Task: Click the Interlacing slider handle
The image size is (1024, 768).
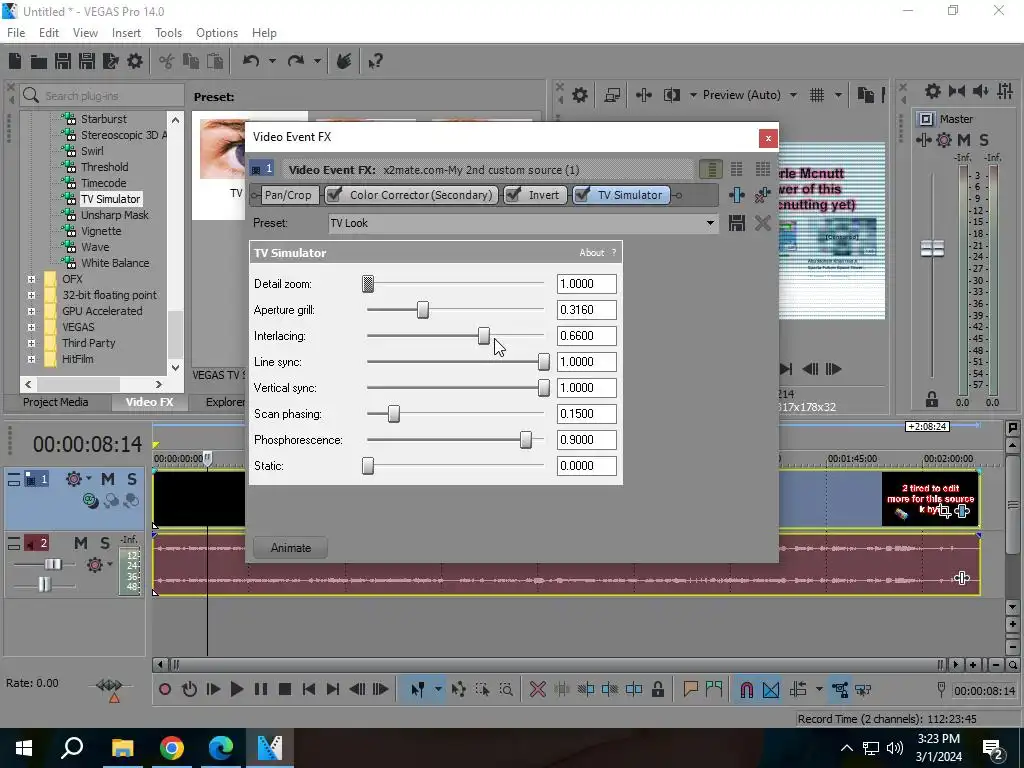Action: (x=483, y=336)
